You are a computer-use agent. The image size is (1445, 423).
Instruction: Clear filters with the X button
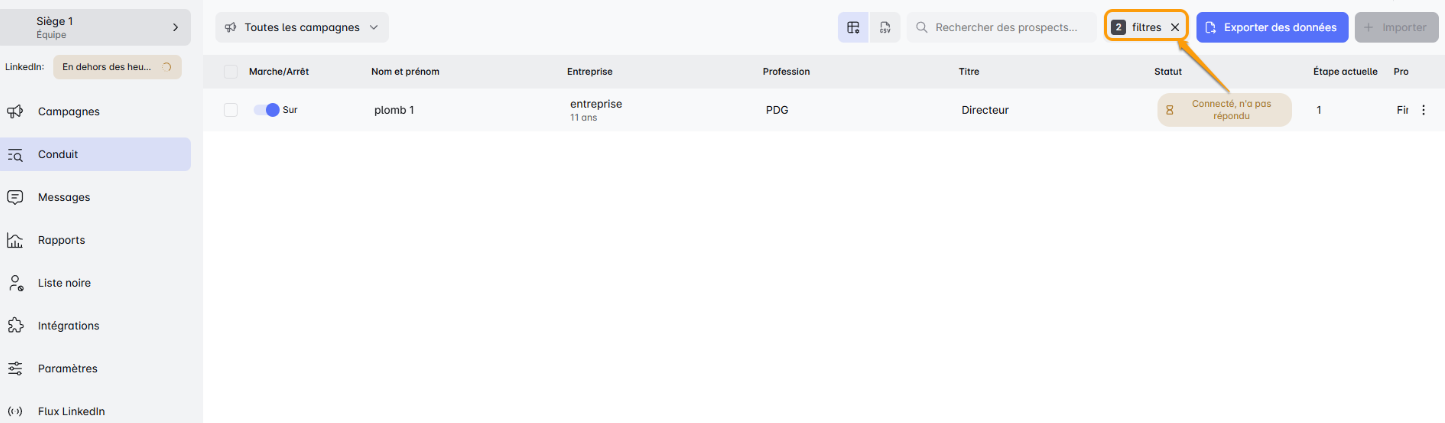(1175, 28)
